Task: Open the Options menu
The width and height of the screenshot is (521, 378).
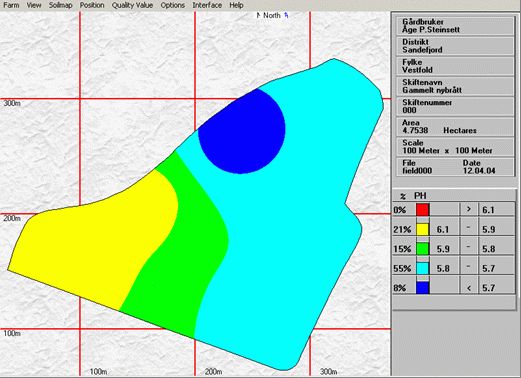Action: (172, 5)
